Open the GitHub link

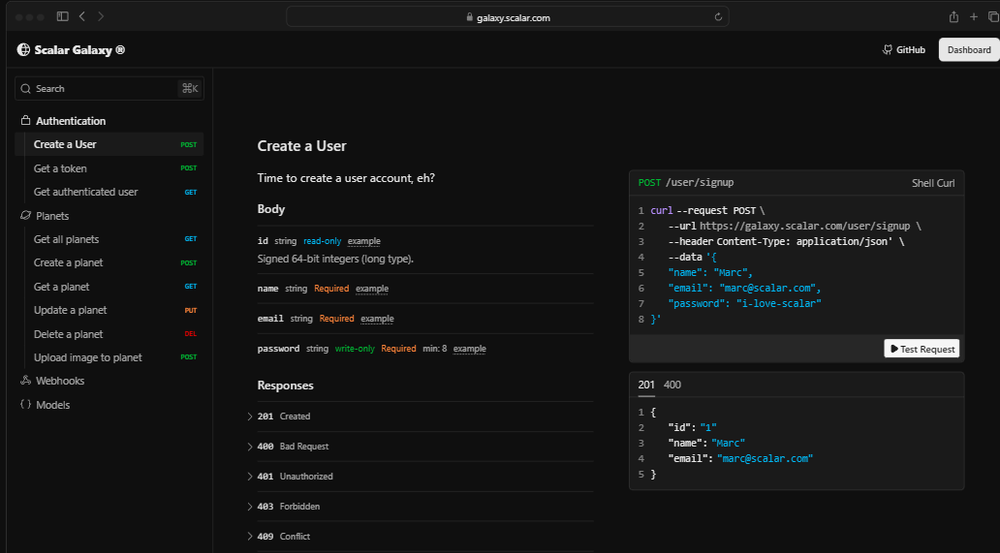(x=904, y=50)
